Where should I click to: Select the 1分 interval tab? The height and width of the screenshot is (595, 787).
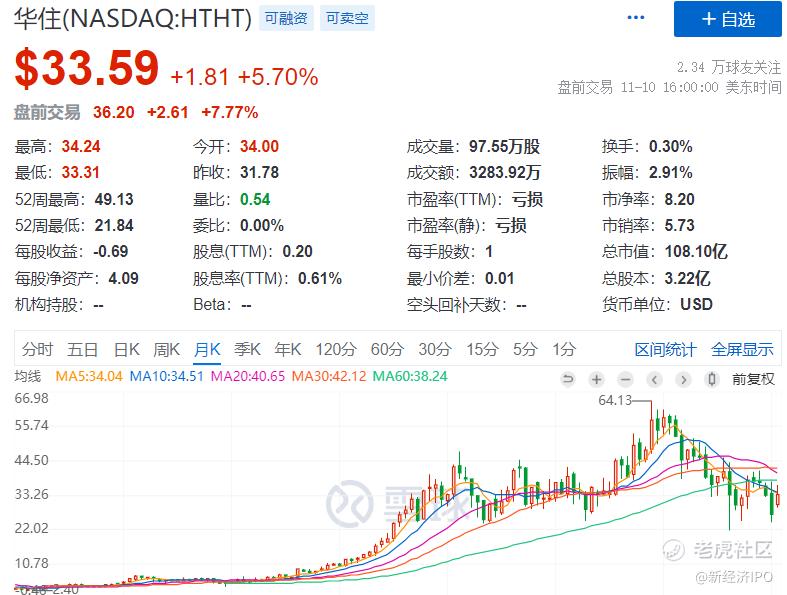(x=564, y=349)
